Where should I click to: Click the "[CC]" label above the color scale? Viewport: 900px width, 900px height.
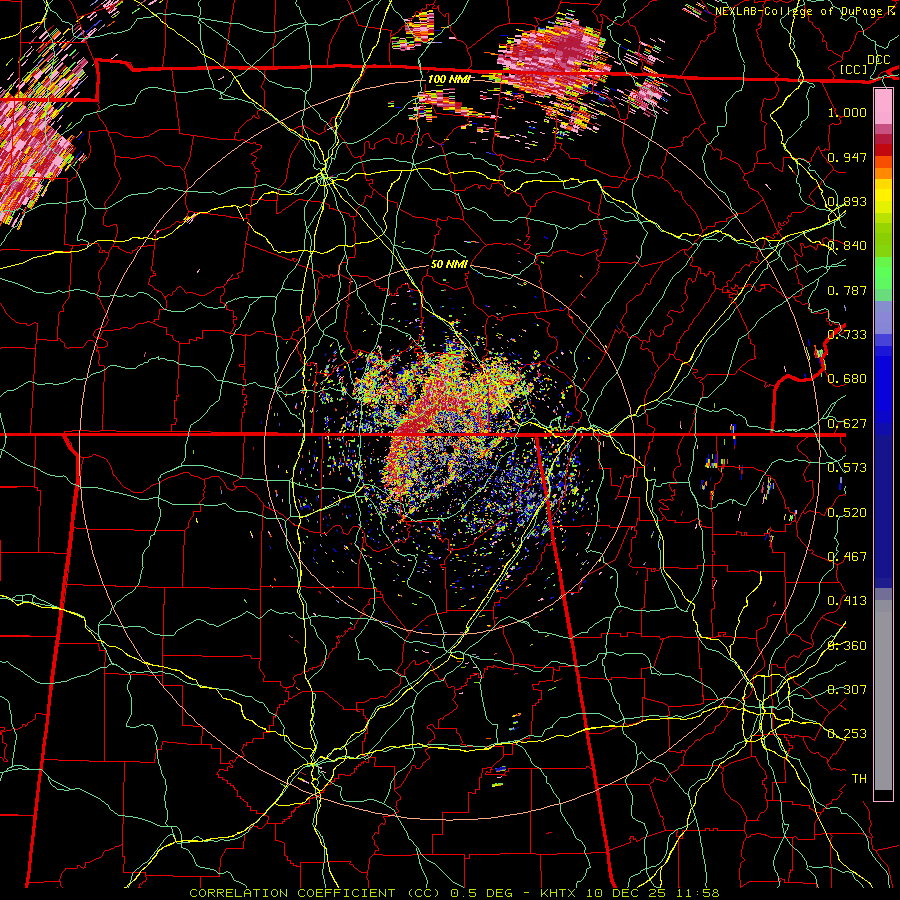coord(853,69)
